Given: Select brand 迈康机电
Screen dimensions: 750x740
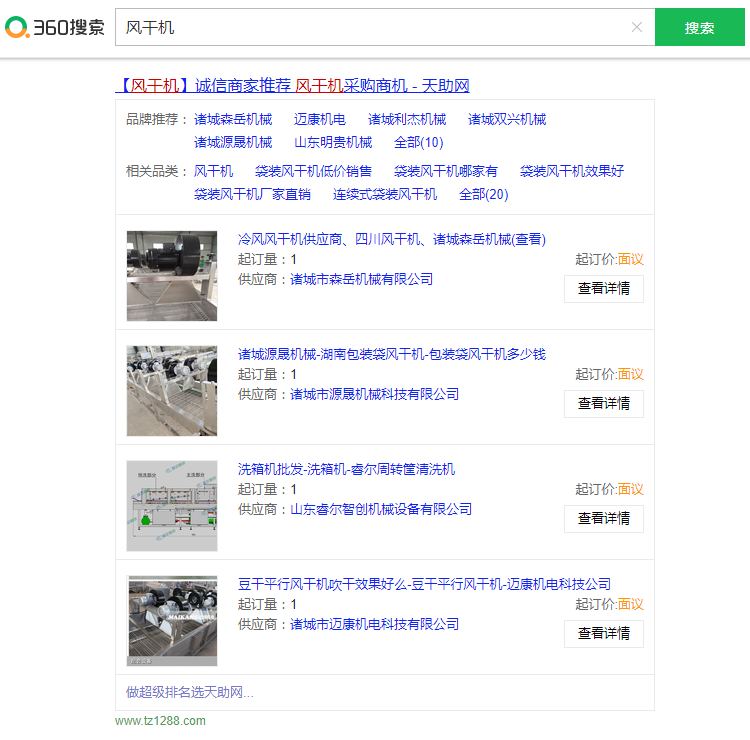Looking at the screenshot, I should (320, 119).
